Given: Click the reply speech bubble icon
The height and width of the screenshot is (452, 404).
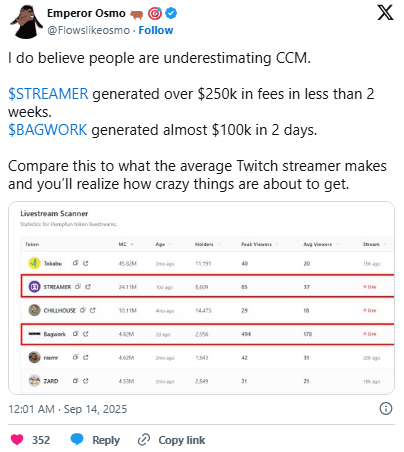Looking at the screenshot, I should point(77,439).
